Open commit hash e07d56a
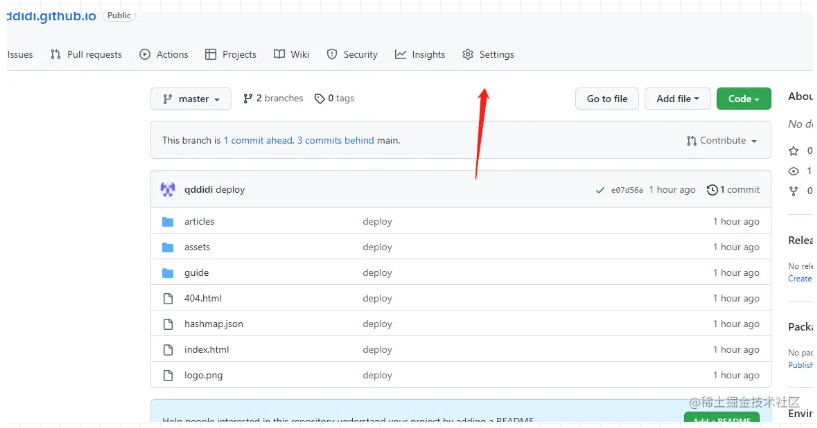 click(x=627, y=190)
